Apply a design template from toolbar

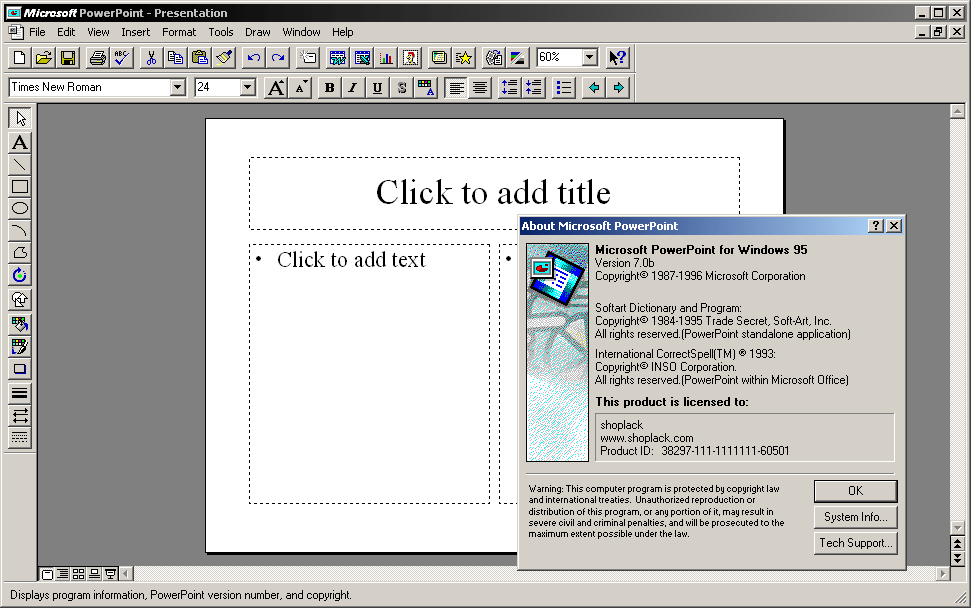pyautogui.click(x=439, y=58)
